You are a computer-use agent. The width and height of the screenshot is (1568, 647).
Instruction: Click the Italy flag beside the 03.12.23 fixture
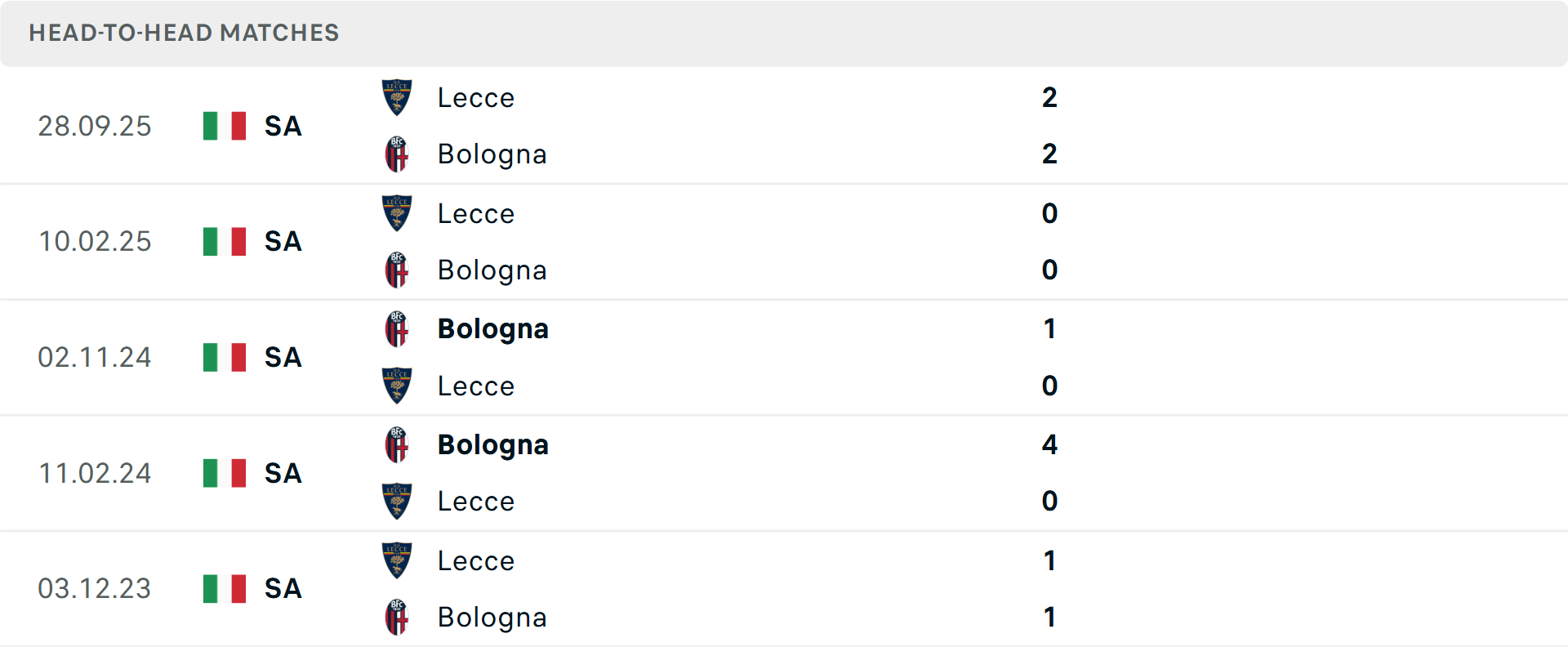(x=224, y=588)
